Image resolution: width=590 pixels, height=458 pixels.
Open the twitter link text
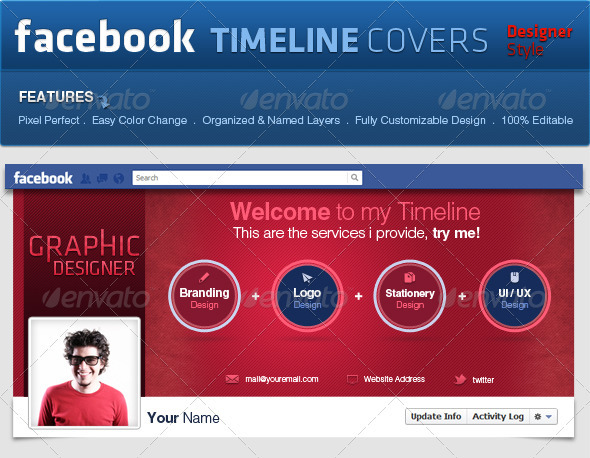(x=483, y=380)
